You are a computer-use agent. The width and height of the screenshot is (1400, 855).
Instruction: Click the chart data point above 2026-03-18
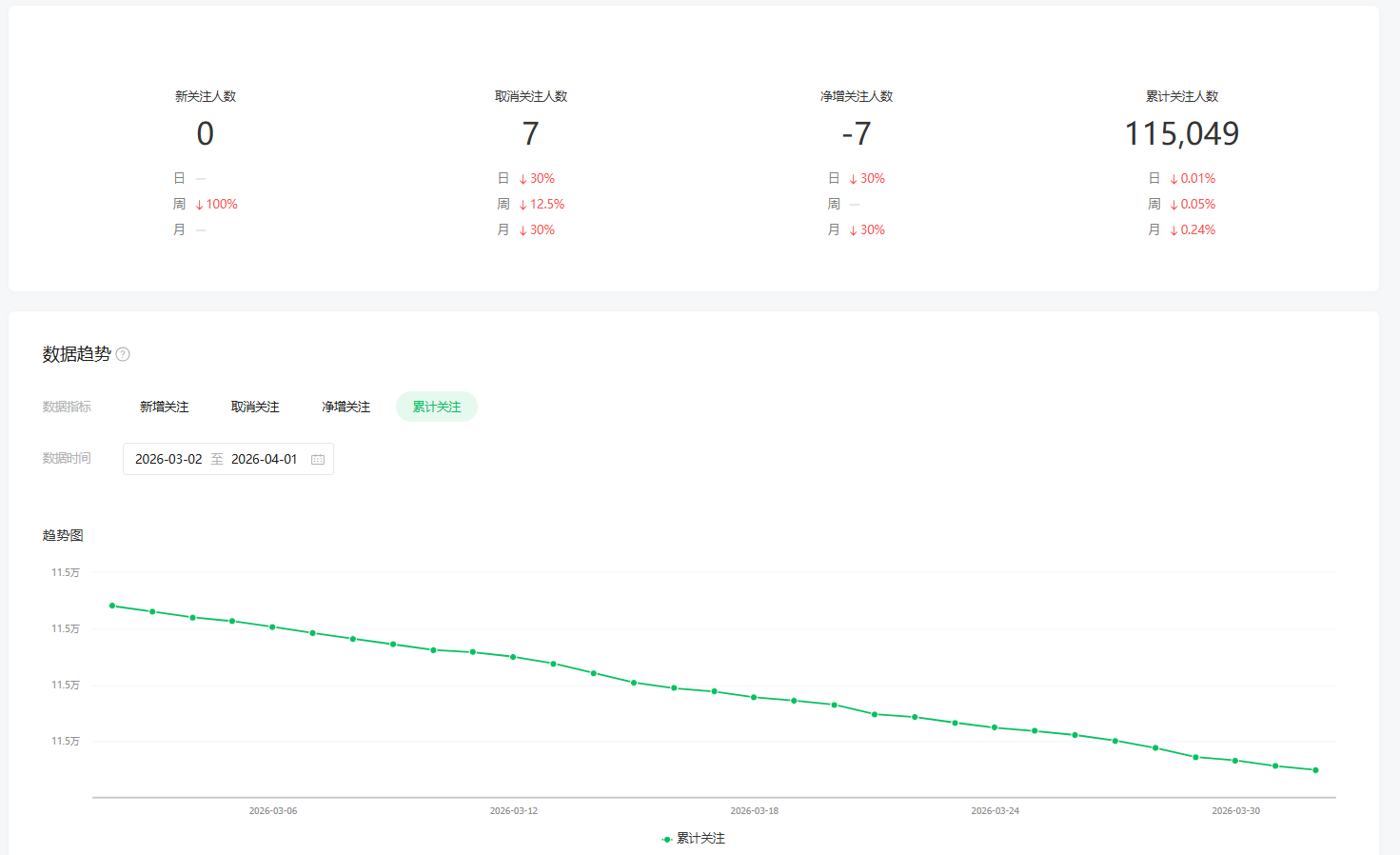tap(754, 697)
